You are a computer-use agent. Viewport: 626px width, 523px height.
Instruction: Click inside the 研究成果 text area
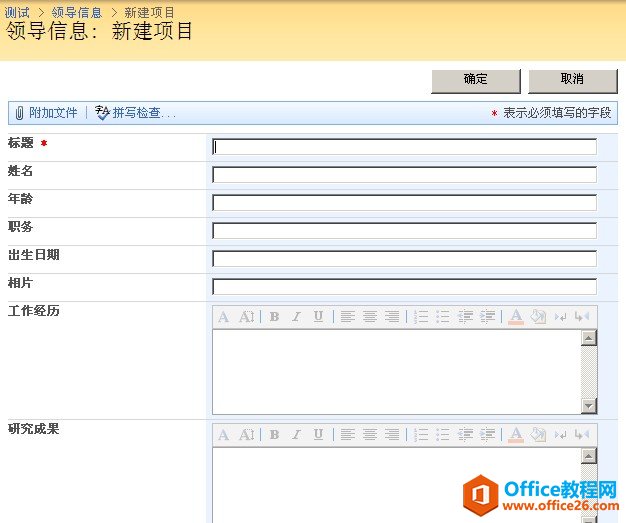[x=397, y=485]
